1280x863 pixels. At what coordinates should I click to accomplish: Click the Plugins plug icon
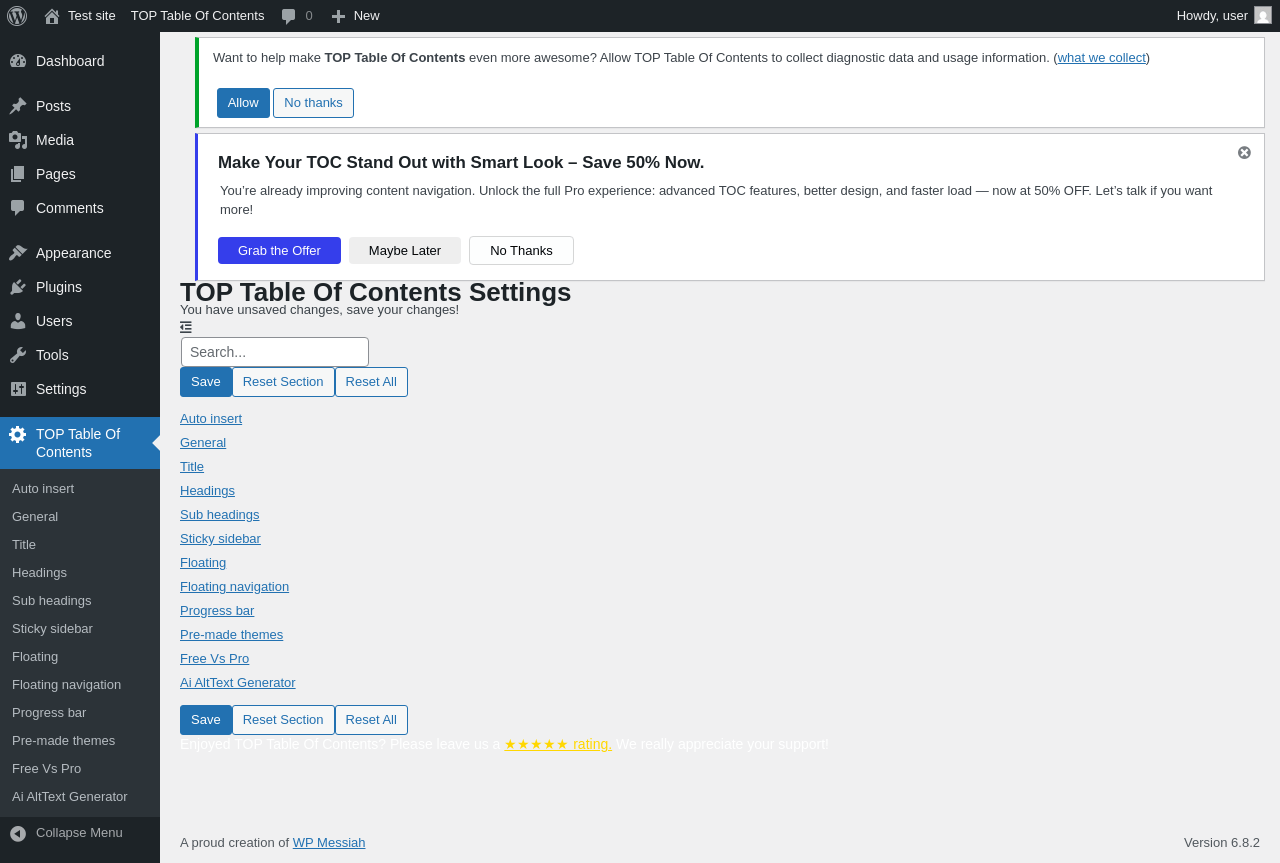pos(18,287)
